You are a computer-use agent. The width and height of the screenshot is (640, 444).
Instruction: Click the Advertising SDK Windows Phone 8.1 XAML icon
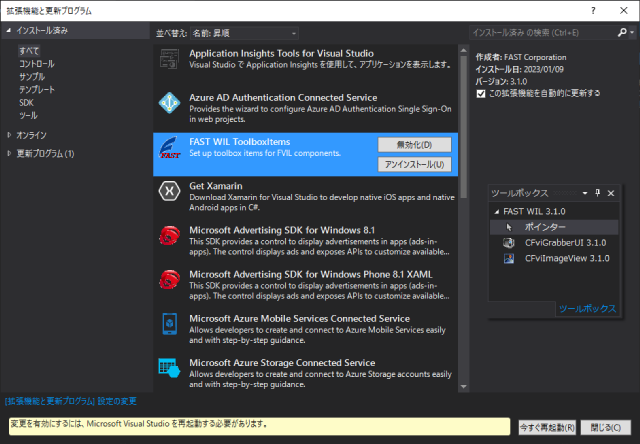(169, 280)
